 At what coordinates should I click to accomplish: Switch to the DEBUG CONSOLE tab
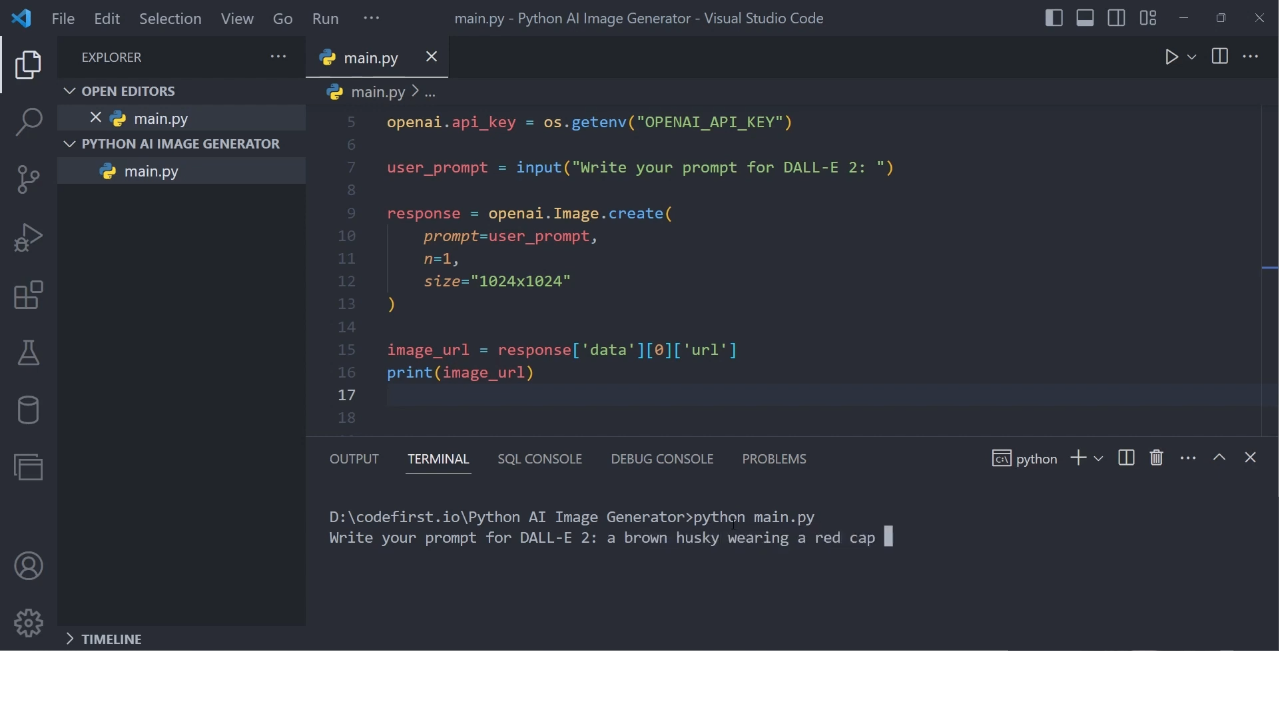click(662, 459)
